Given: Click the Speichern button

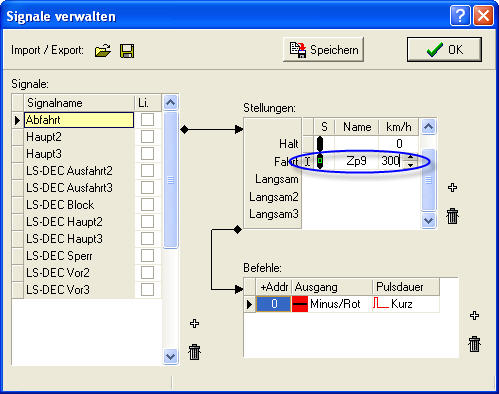Looking at the screenshot, I should [x=323, y=50].
